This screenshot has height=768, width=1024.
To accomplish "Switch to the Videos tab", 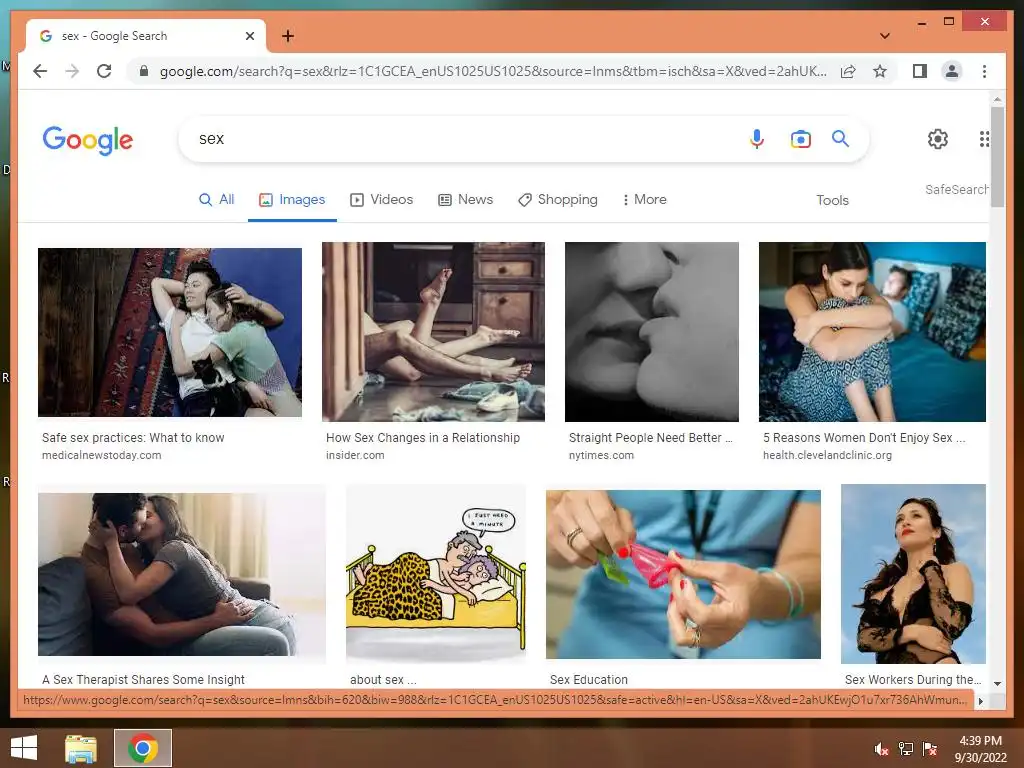I will [x=381, y=199].
